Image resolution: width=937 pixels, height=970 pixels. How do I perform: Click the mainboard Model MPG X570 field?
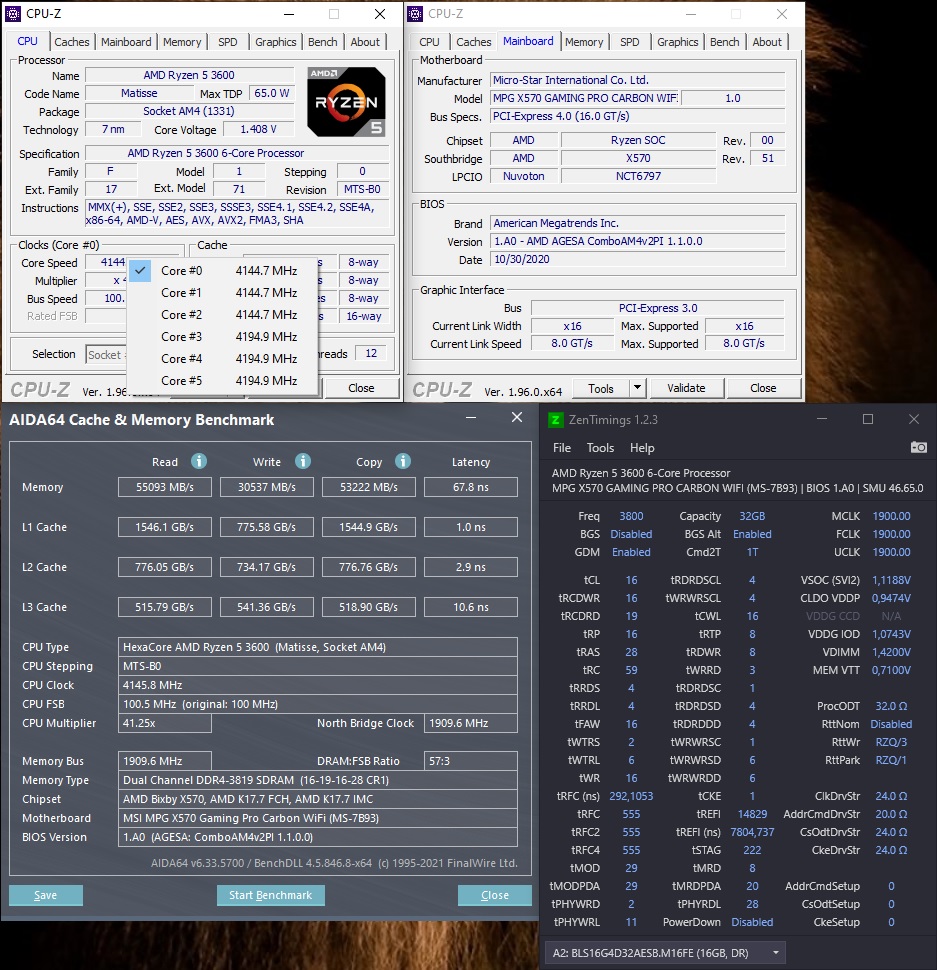(584, 98)
